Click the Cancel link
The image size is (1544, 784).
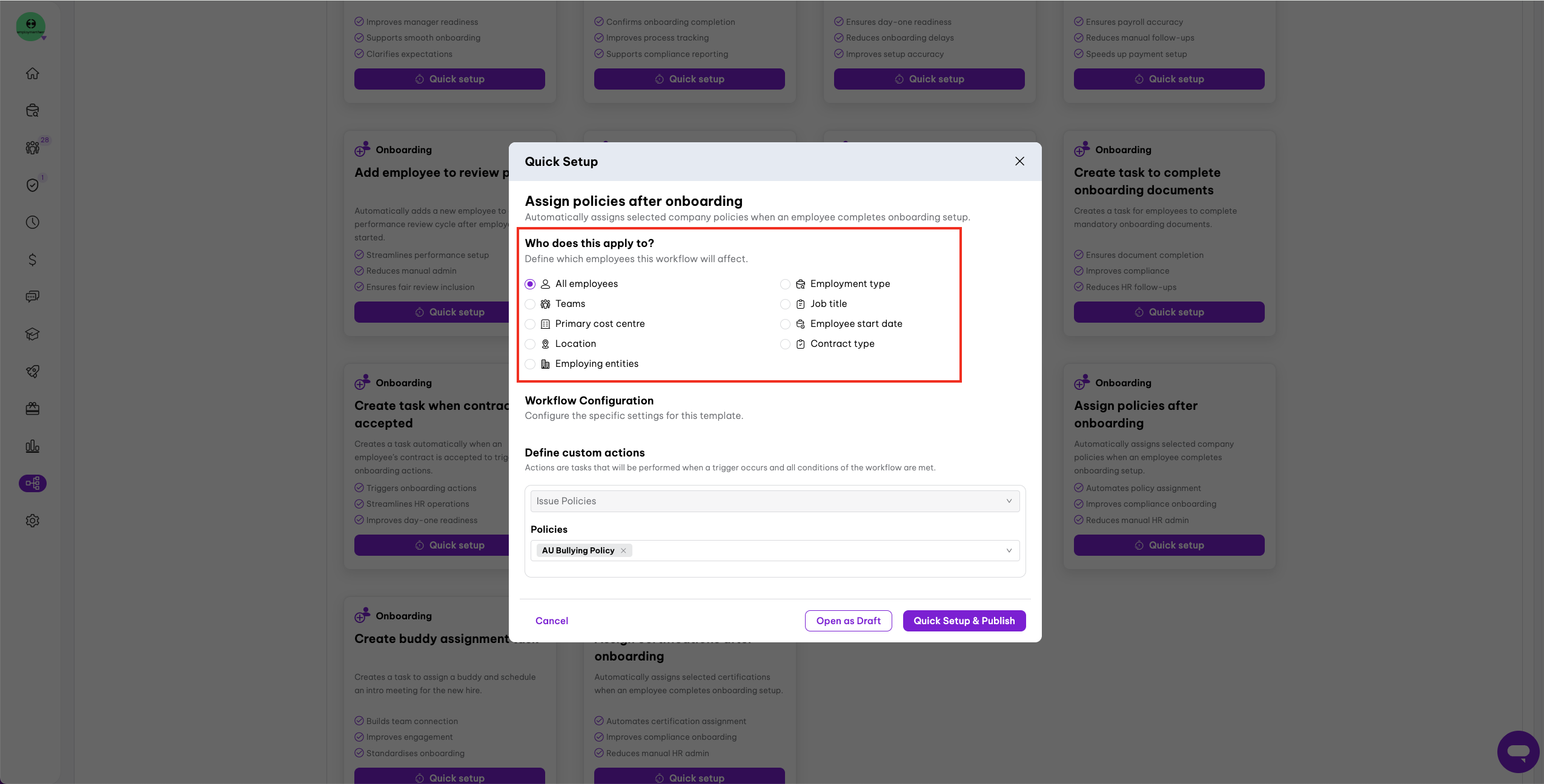click(x=551, y=621)
